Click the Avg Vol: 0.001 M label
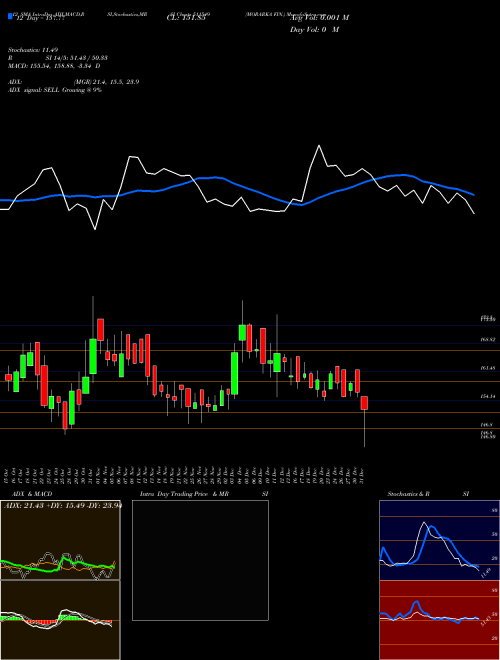The width and height of the screenshot is (500, 660). tap(320, 17)
